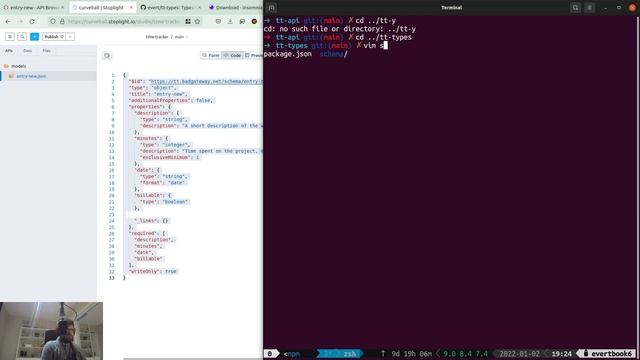Click the browser address bar URL
640x360 pixels.
click(x=124, y=21)
